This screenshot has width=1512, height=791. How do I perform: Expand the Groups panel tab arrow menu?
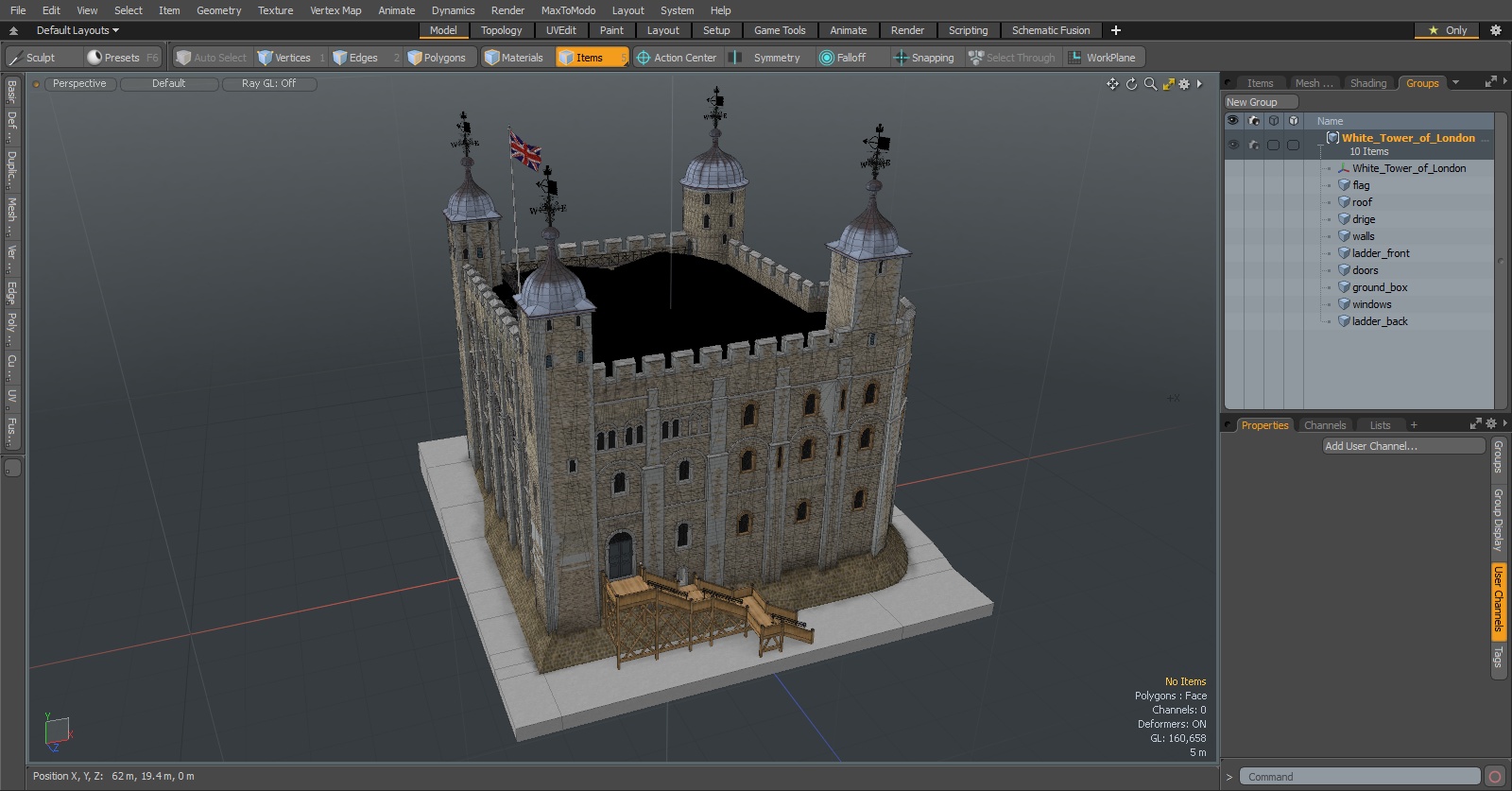point(1456,83)
